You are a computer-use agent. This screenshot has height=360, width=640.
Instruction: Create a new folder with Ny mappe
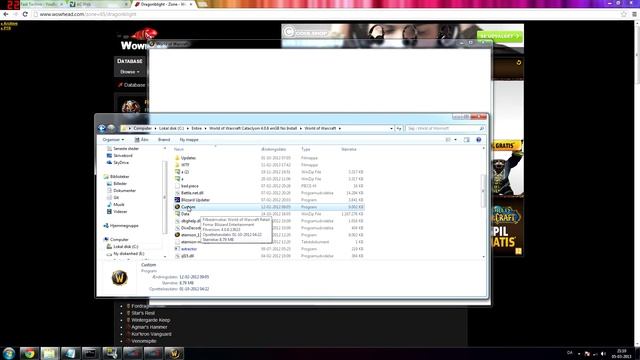coord(189,140)
